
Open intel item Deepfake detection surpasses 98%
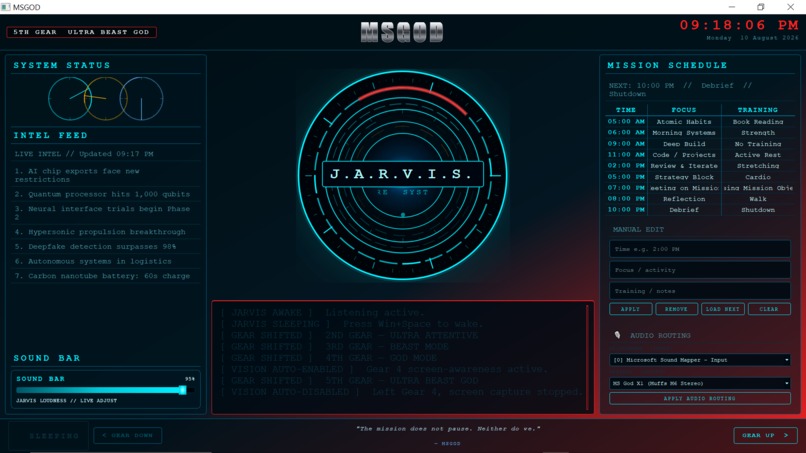(106, 247)
